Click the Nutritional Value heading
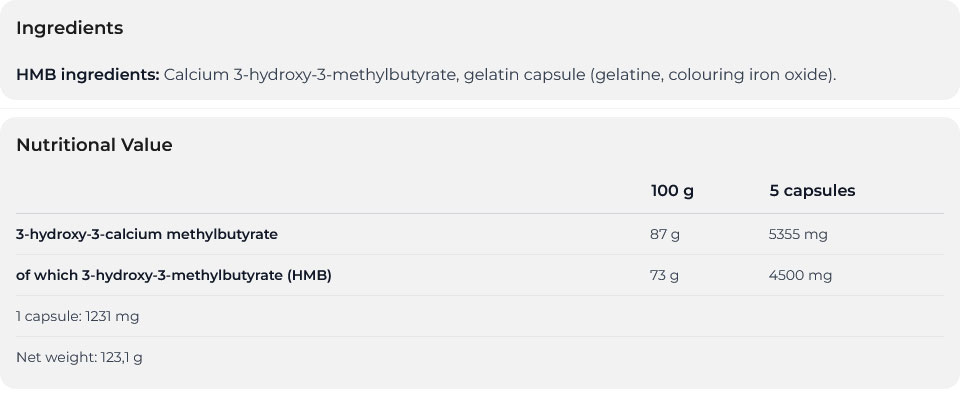This screenshot has width=960, height=393. [x=94, y=145]
